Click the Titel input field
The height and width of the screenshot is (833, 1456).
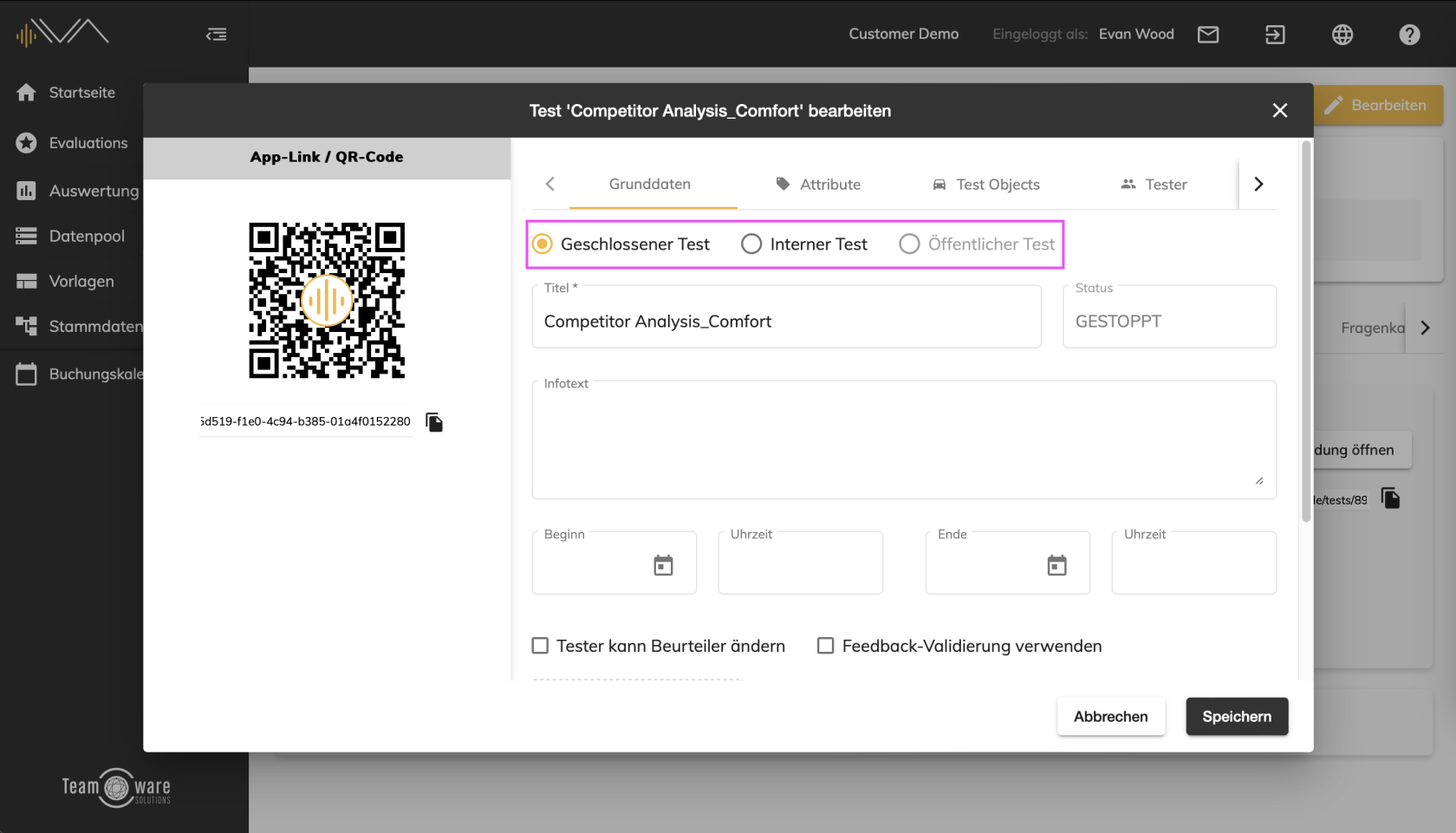pyautogui.click(x=786, y=317)
